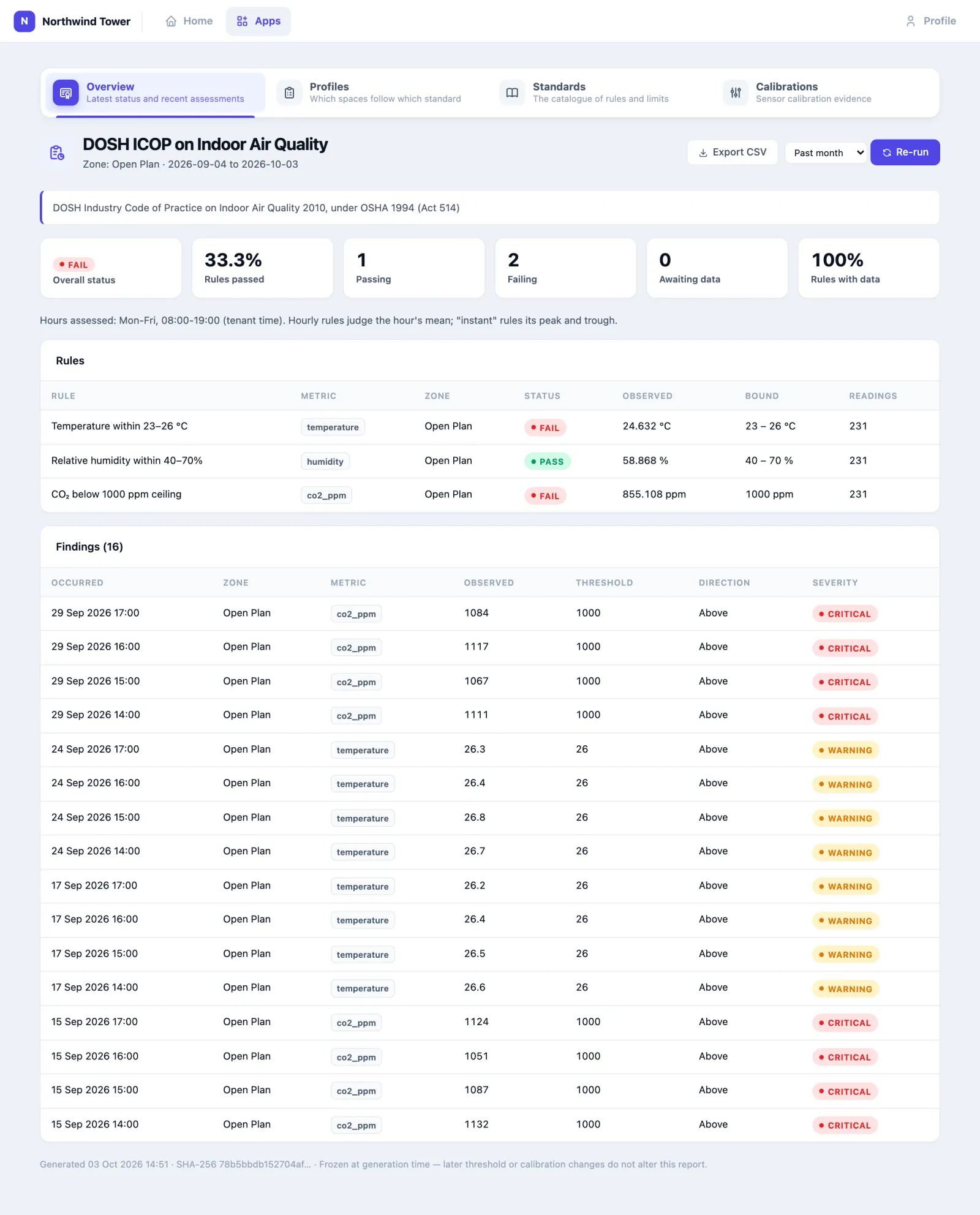This screenshot has height=1215, width=980.
Task: Click the 2 Failing summary card
Action: [x=566, y=268]
